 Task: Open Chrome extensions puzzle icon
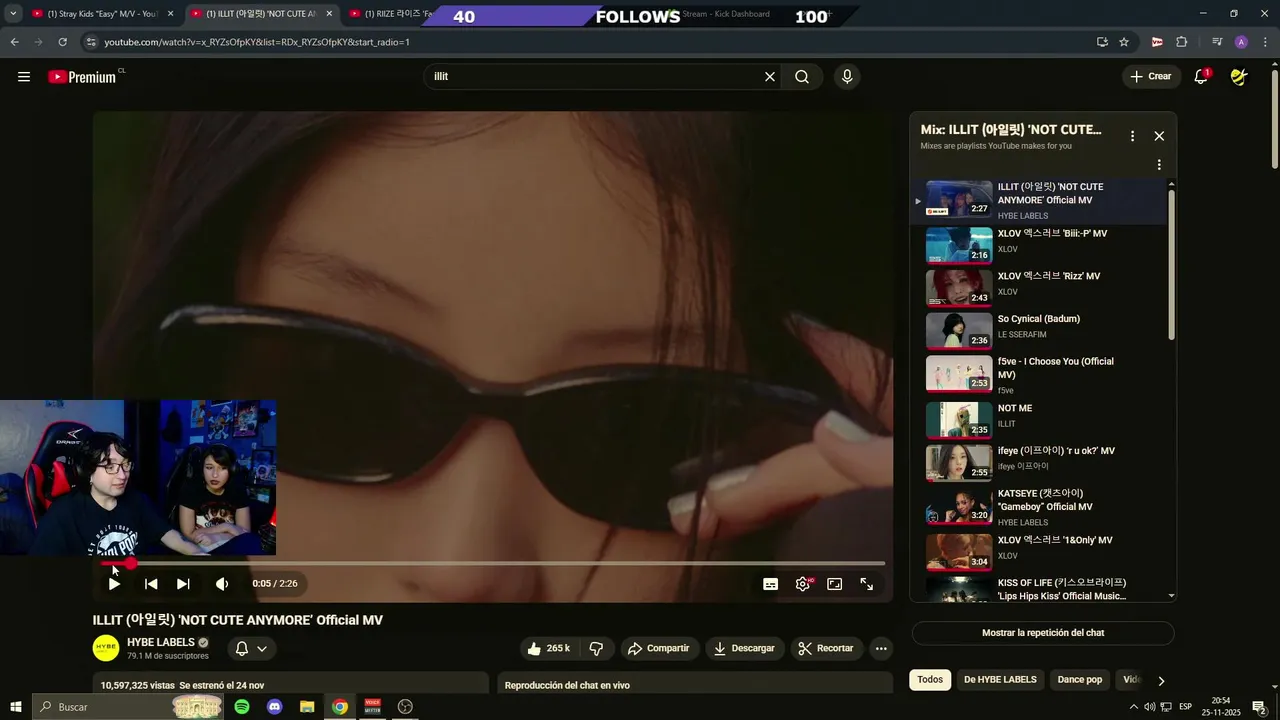click(x=1182, y=42)
